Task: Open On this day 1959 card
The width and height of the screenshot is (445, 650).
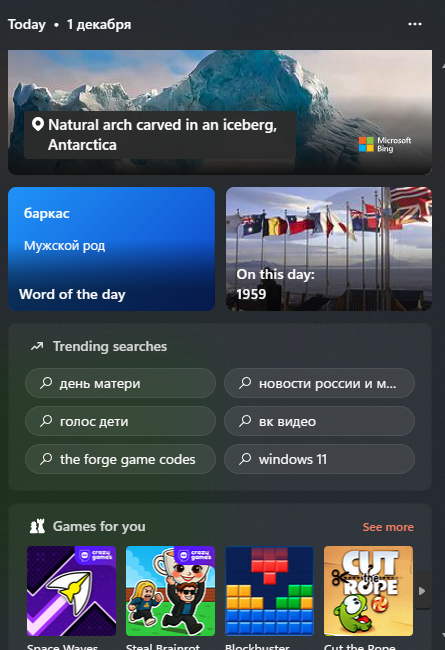Action: [x=329, y=249]
